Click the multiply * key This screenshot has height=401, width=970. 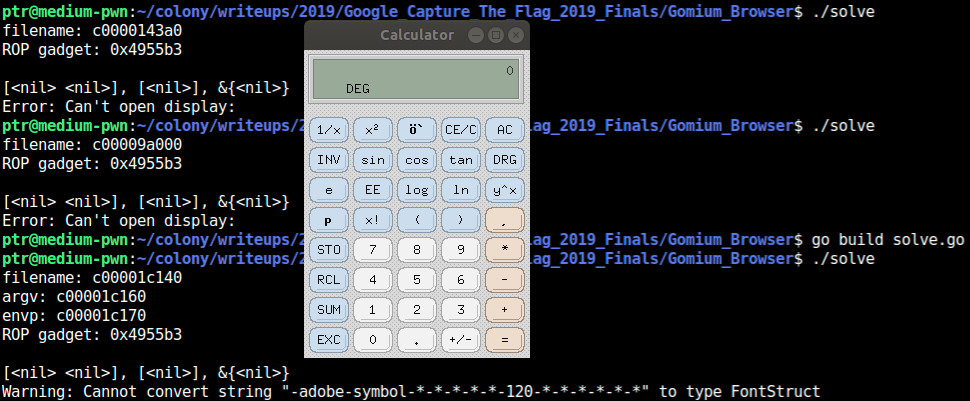point(505,249)
